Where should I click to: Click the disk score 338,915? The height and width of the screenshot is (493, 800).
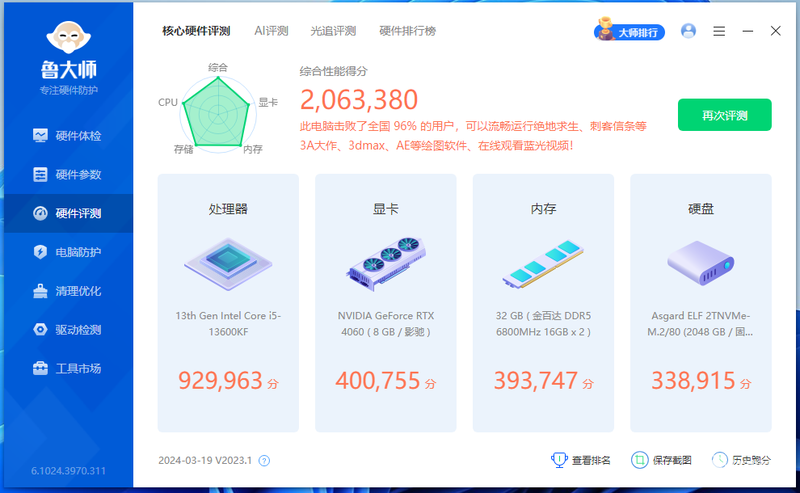(x=693, y=381)
